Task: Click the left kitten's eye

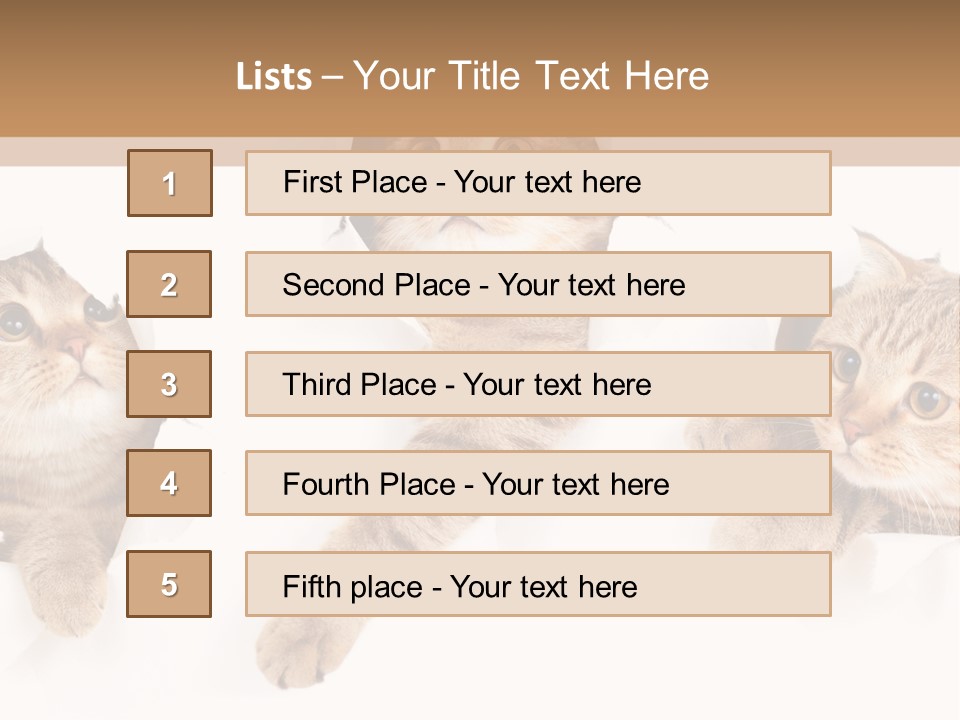Action: tap(14, 322)
